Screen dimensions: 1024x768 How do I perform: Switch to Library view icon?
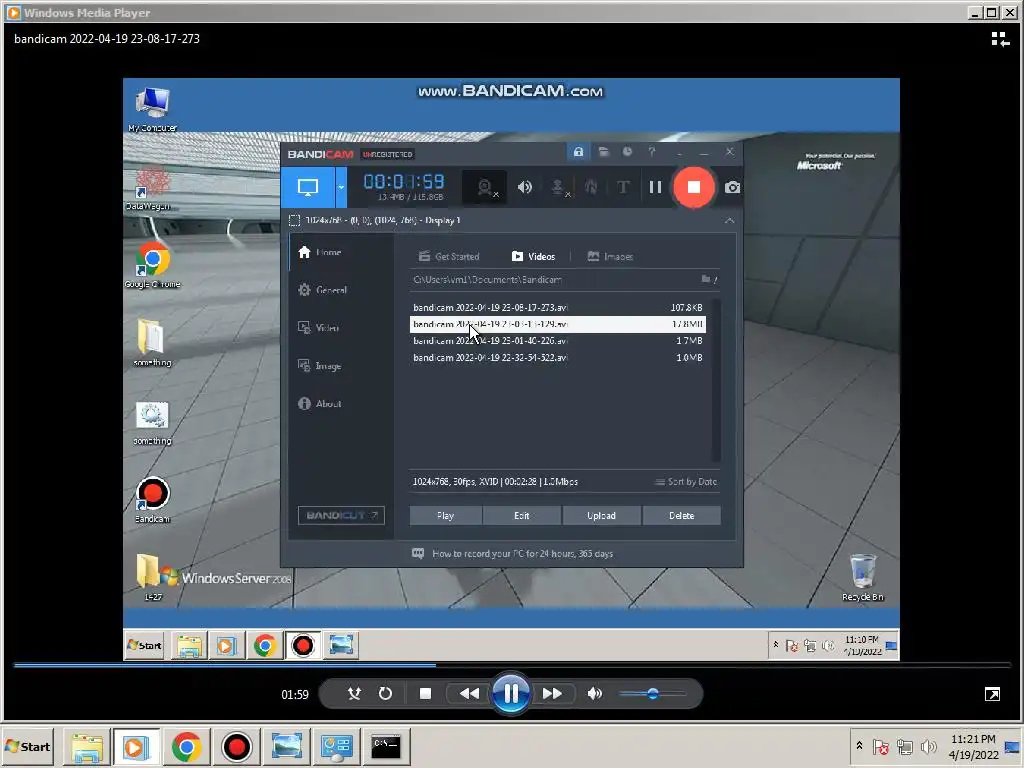[x=1000, y=39]
